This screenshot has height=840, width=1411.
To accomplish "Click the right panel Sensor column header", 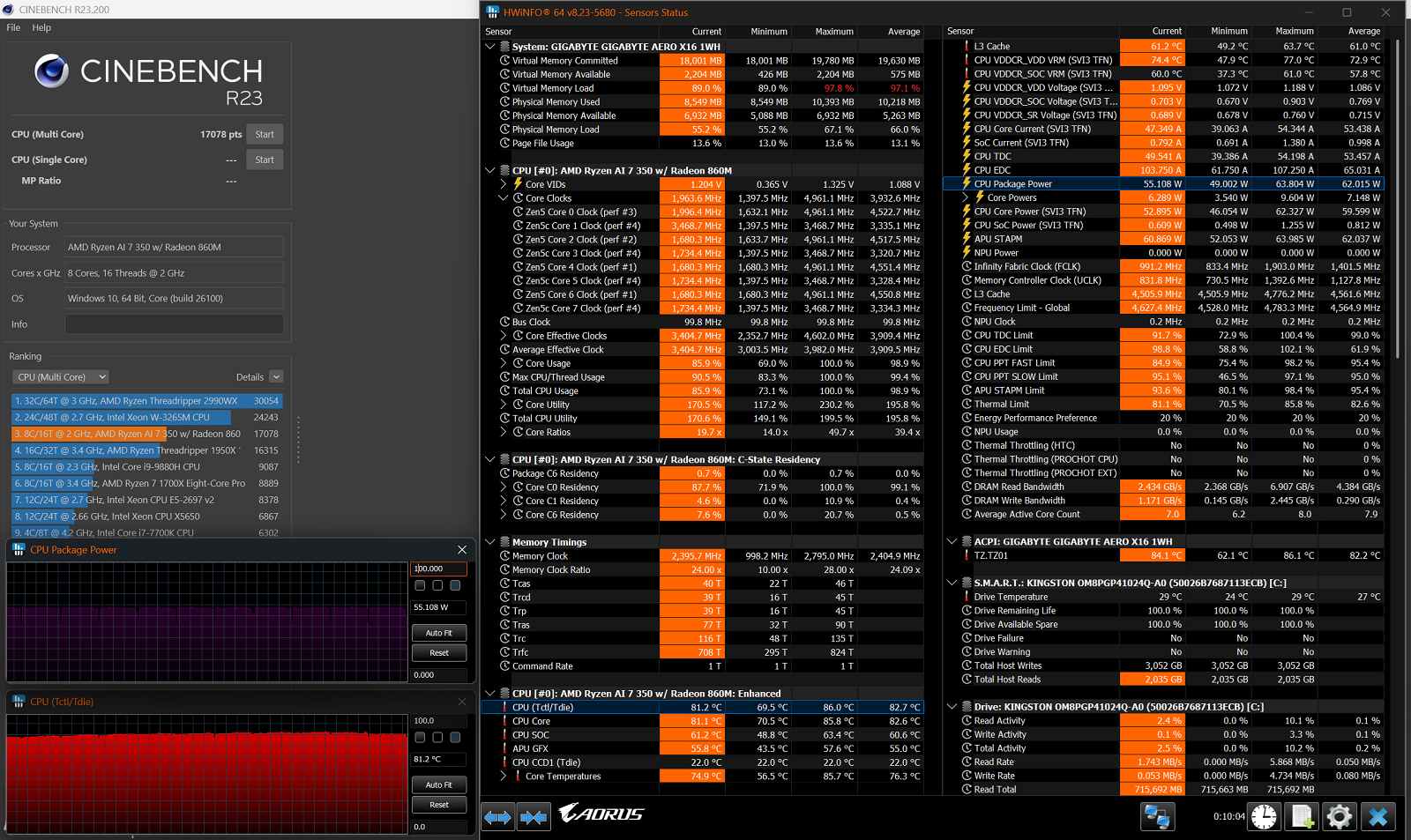I will [x=961, y=31].
